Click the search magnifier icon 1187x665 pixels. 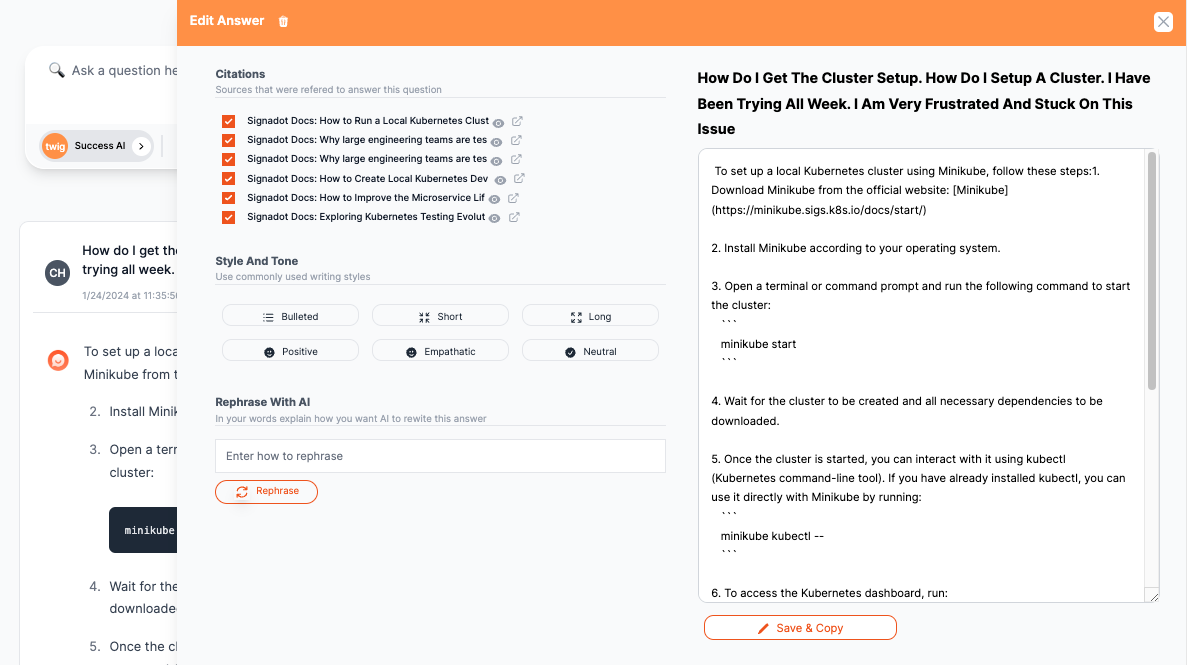tap(56, 70)
